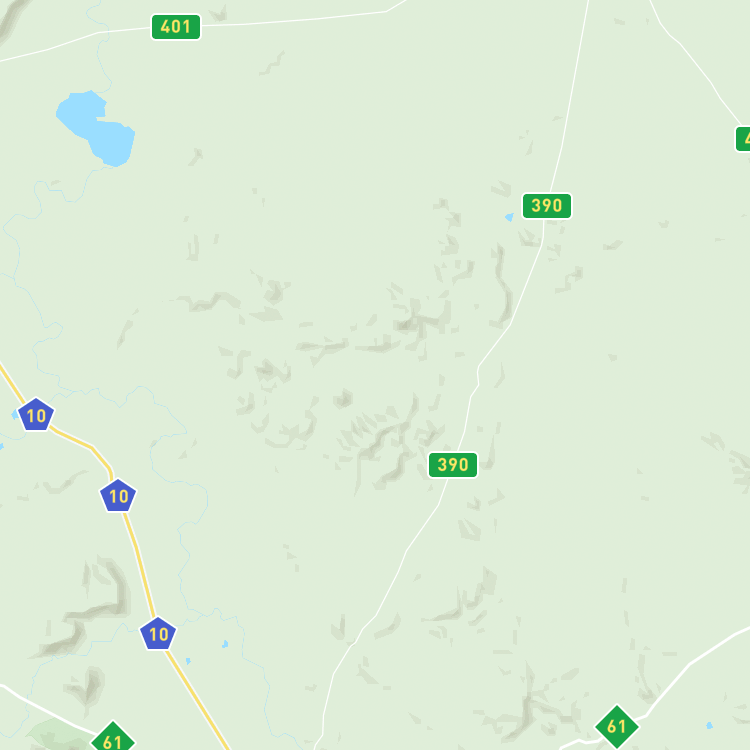This screenshot has height=750, width=750.
Task: Click the northernmost route 10 pentagon shield
Action: tap(36, 415)
